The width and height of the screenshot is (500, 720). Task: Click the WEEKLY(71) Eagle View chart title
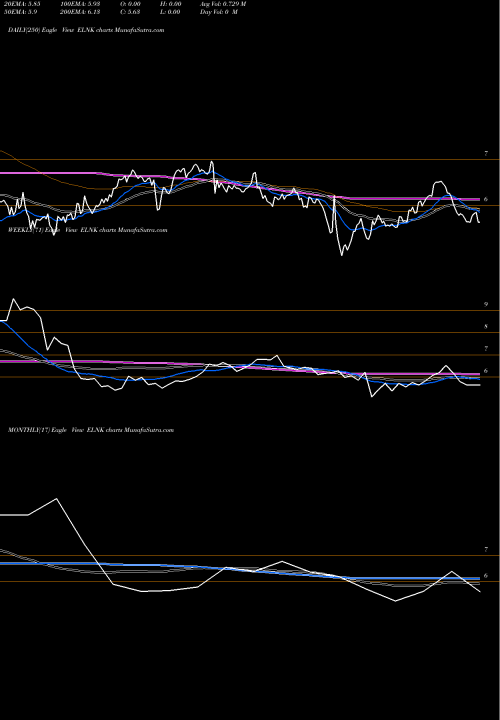88,230
